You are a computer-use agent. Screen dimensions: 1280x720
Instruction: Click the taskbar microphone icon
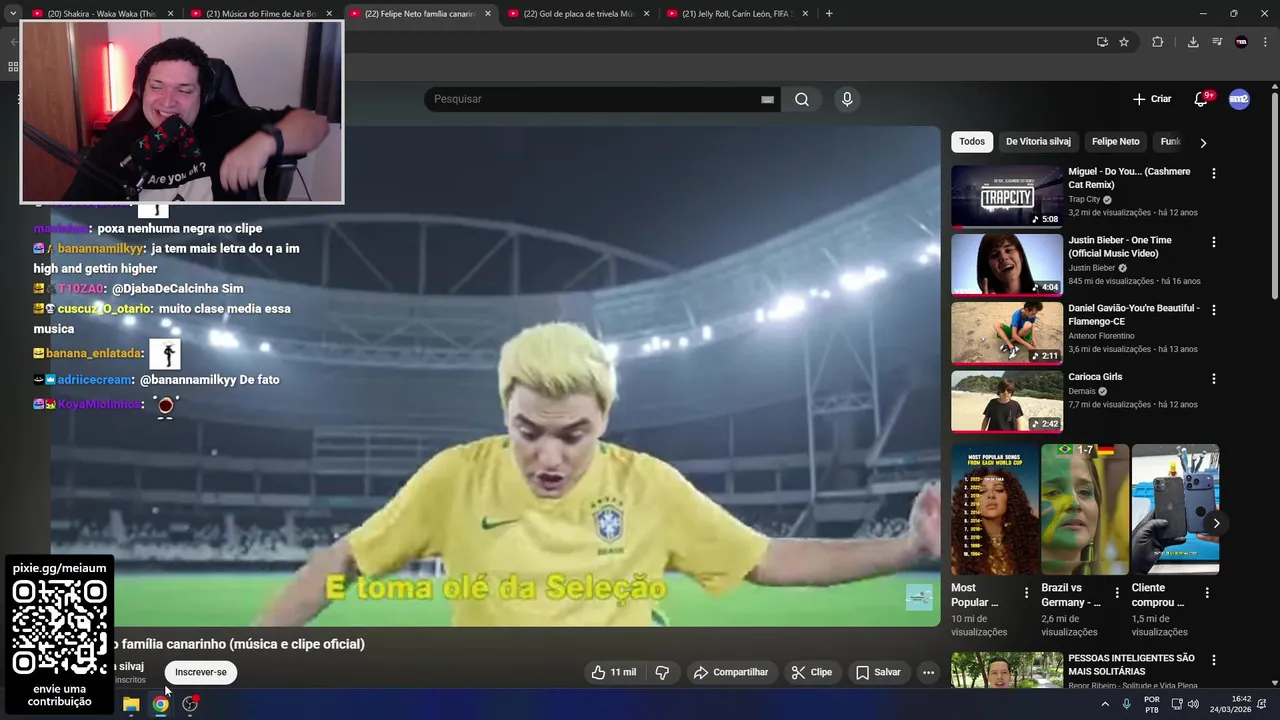coord(1127,704)
